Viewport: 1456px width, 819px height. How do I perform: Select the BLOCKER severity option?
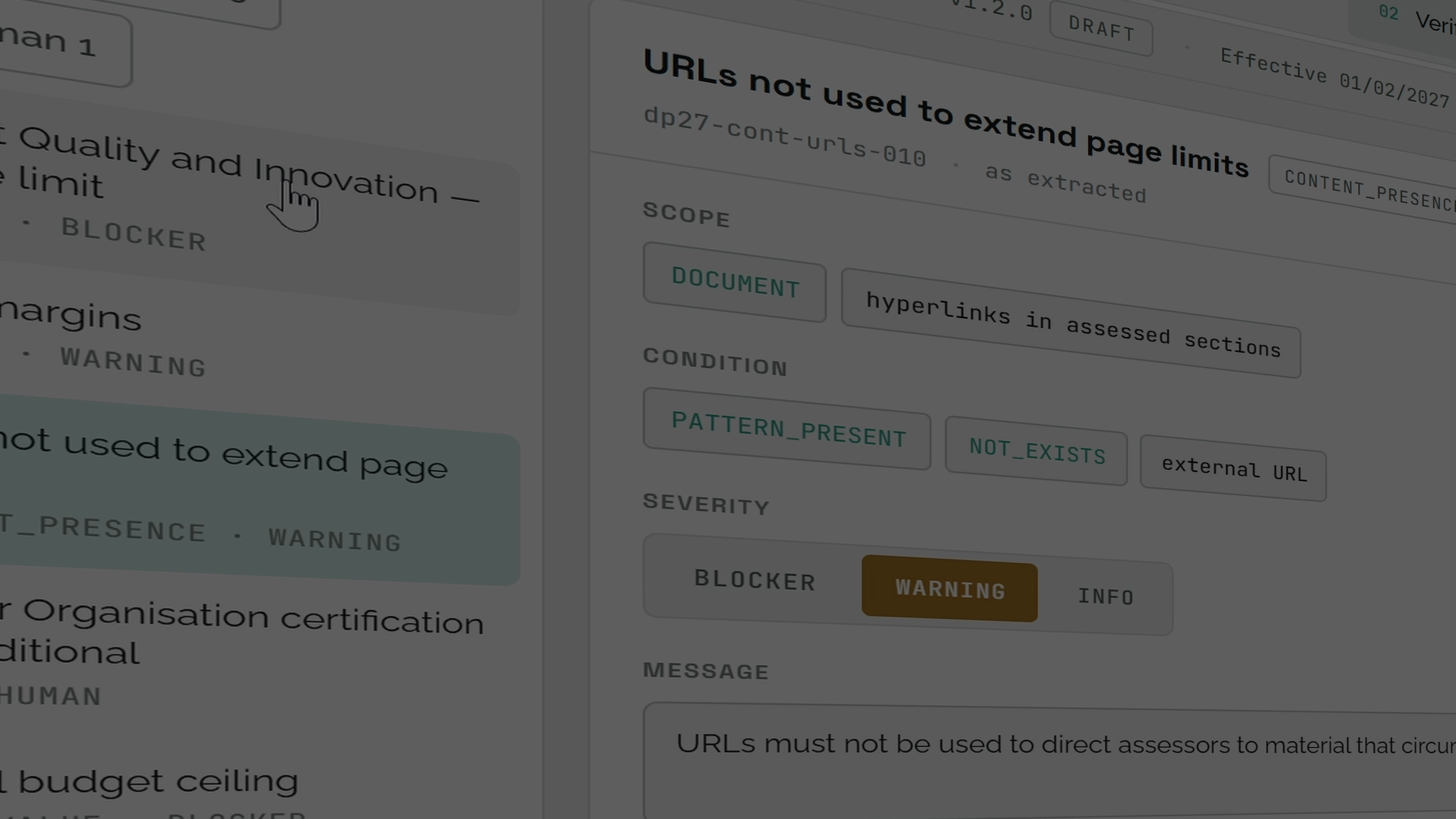754,580
